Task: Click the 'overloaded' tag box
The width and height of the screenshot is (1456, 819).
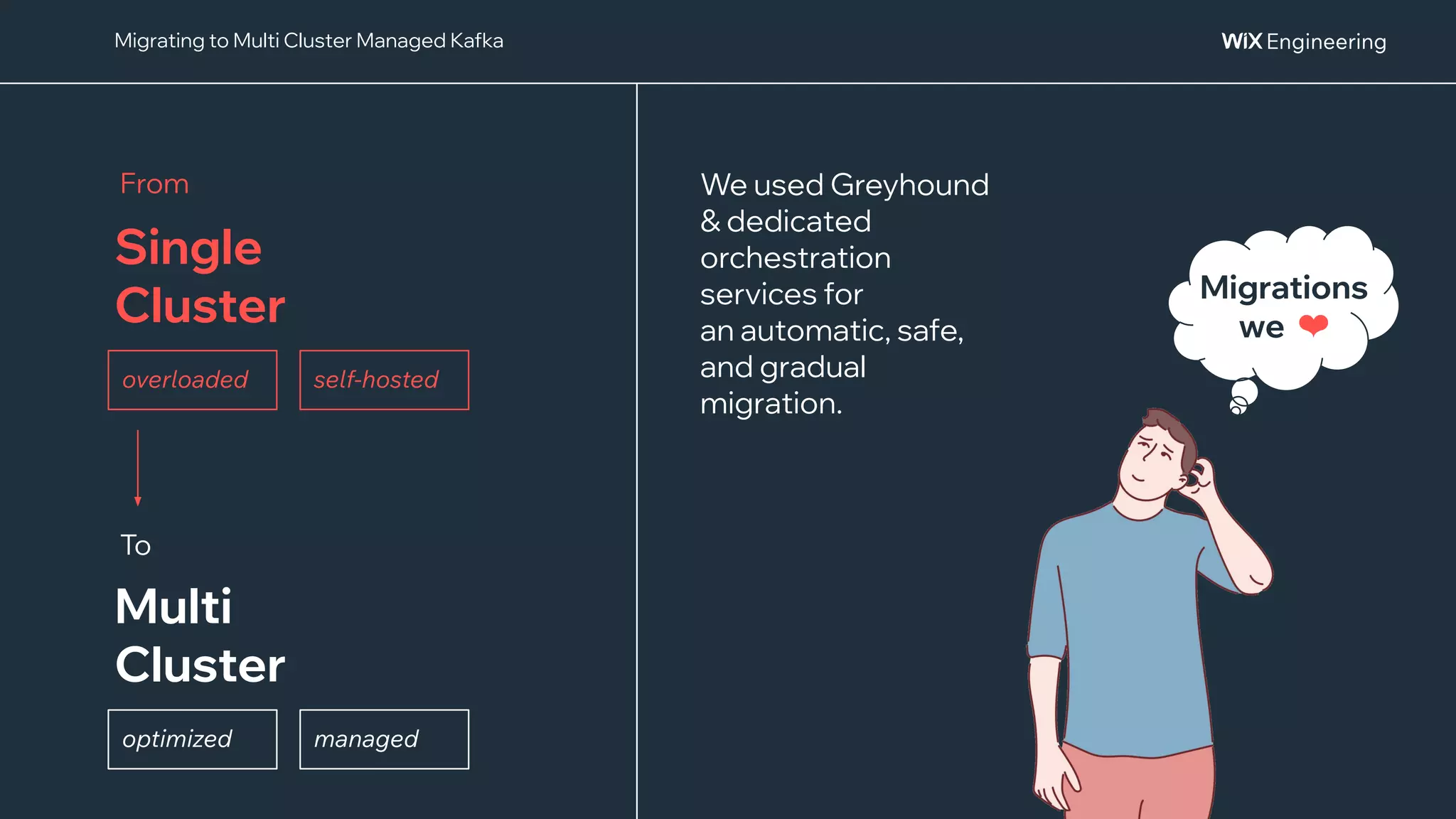Action: 192,380
